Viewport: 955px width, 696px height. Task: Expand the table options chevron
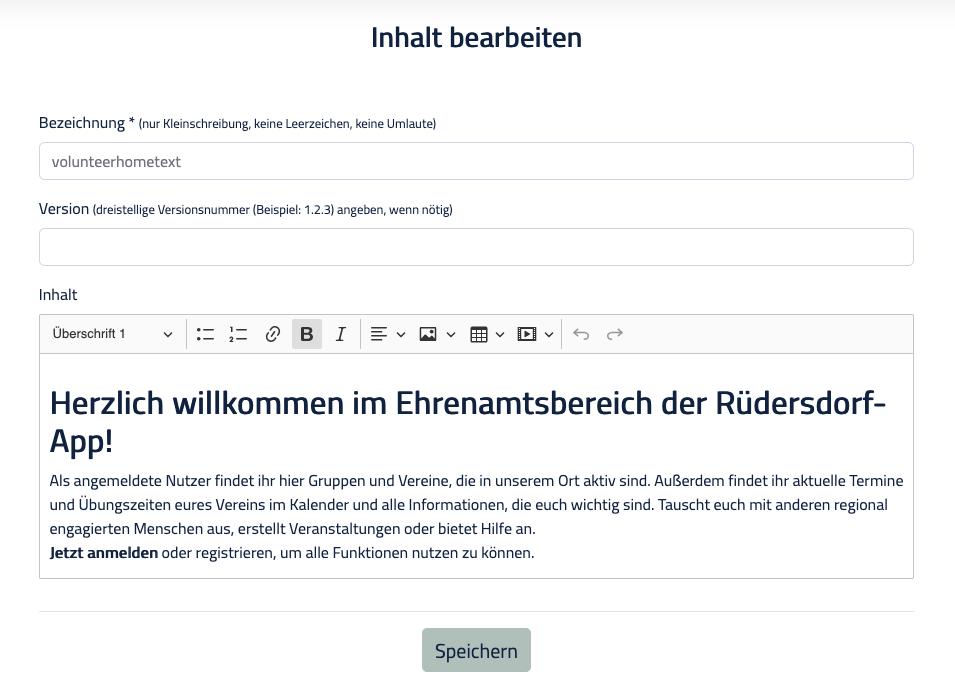pyautogui.click(x=501, y=334)
